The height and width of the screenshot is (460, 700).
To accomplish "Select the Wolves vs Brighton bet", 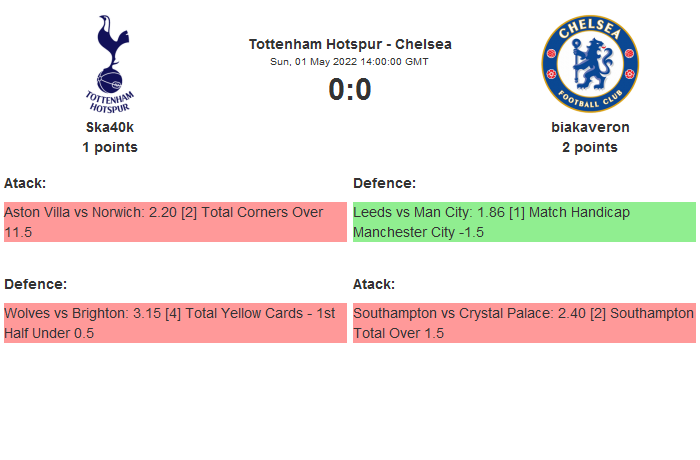I will (175, 323).
